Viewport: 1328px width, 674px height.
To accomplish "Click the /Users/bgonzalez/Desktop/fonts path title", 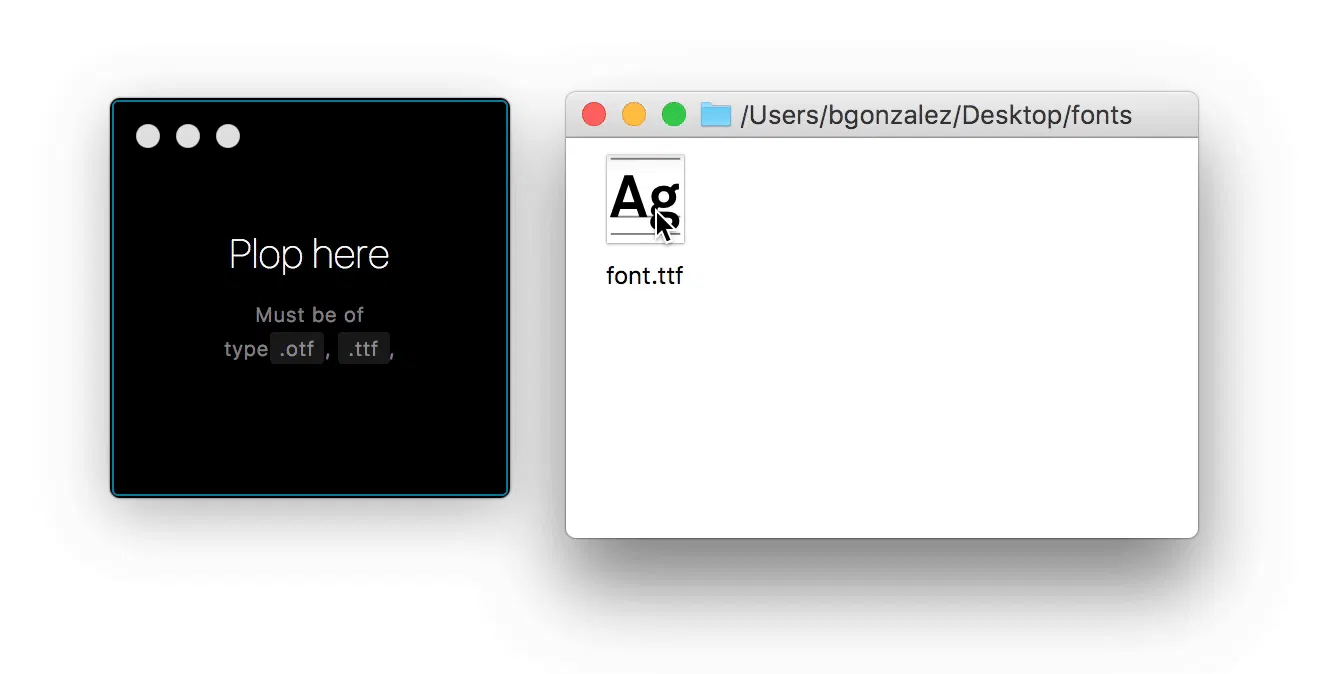I will (x=936, y=115).
